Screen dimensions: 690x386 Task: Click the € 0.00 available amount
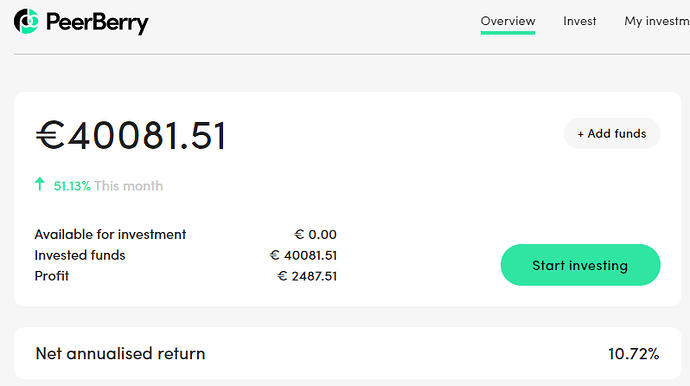coord(316,234)
